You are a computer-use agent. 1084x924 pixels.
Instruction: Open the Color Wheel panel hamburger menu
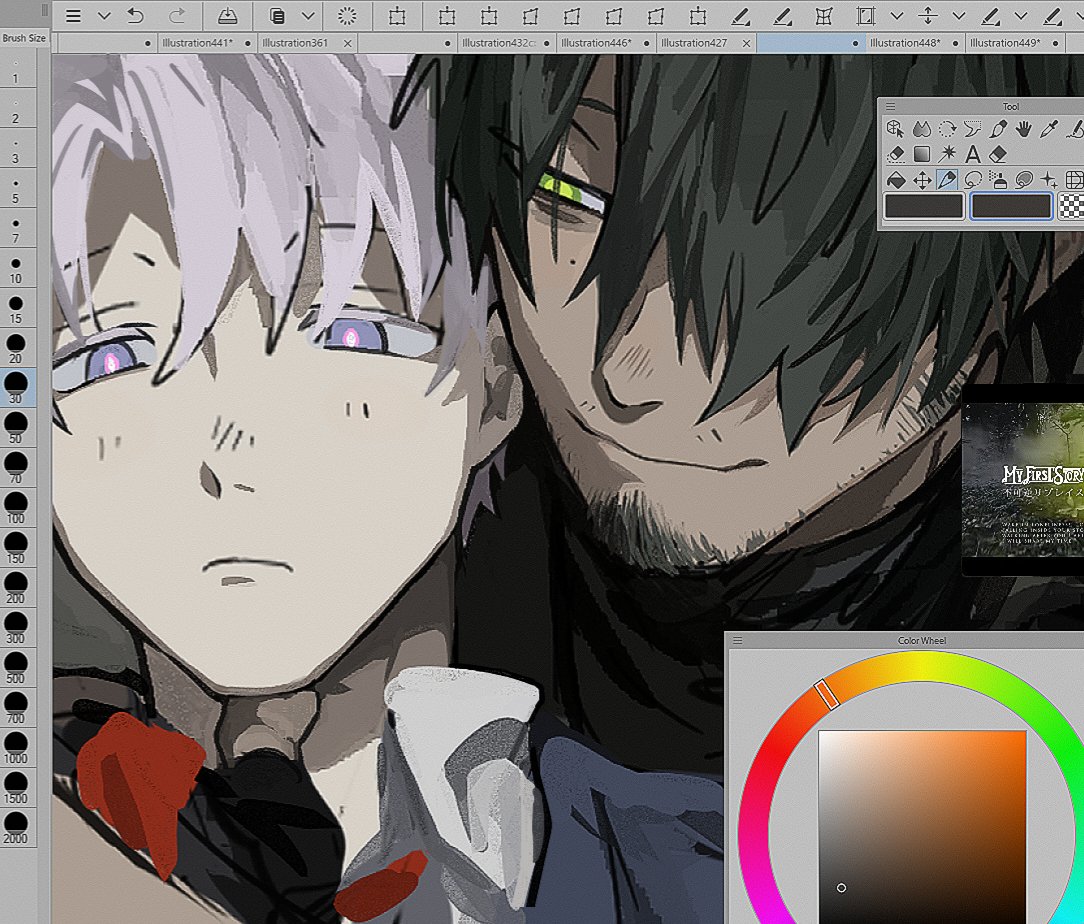click(x=738, y=641)
